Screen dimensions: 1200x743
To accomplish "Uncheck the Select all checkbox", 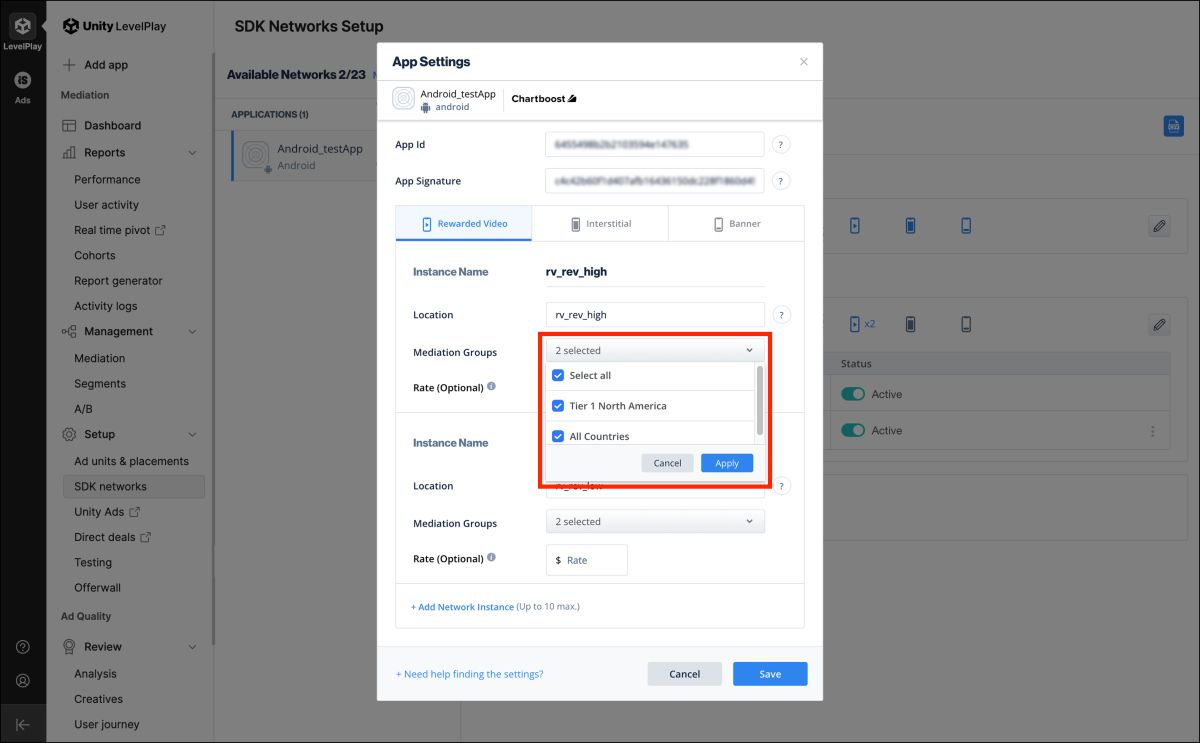I will tap(558, 375).
